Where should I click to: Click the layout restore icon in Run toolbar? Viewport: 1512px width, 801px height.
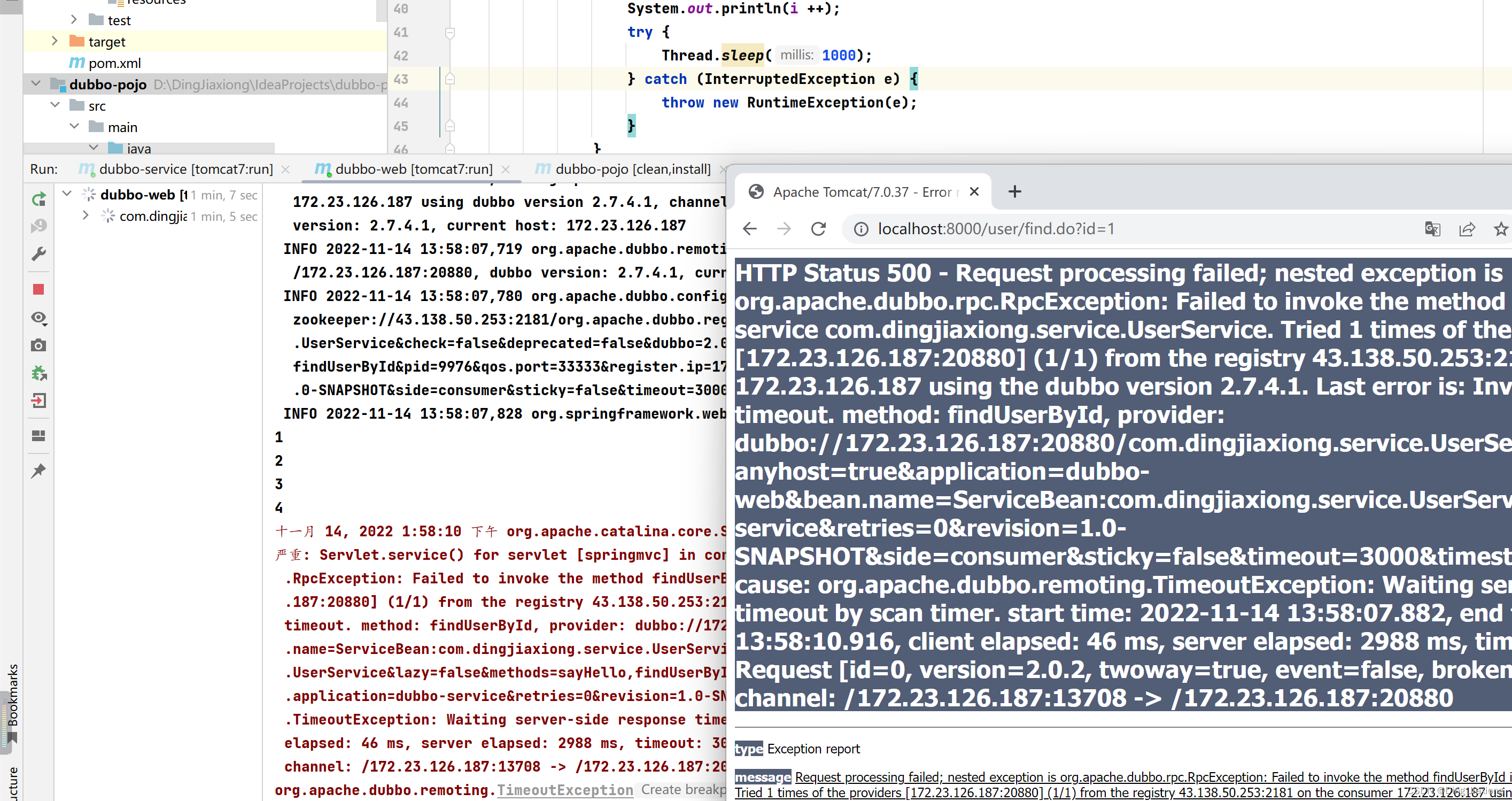(x=38, y=436)
